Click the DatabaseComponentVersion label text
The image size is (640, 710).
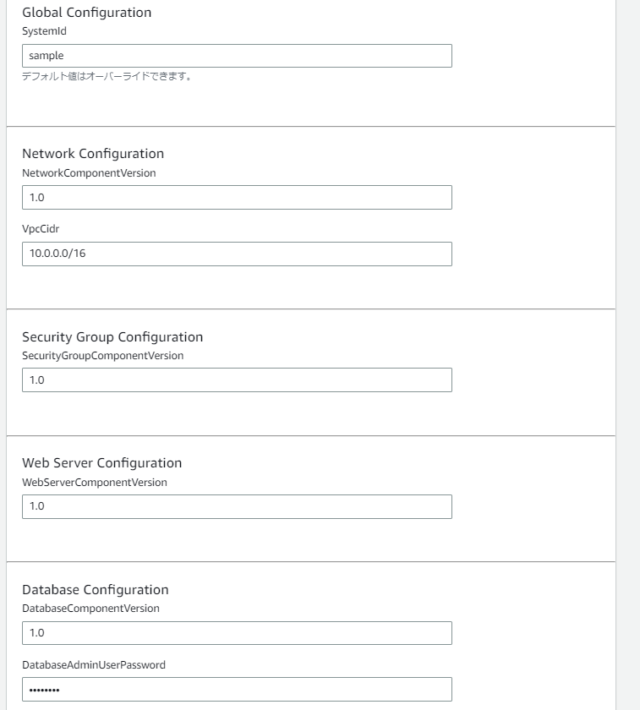click(x=91, y=609)
